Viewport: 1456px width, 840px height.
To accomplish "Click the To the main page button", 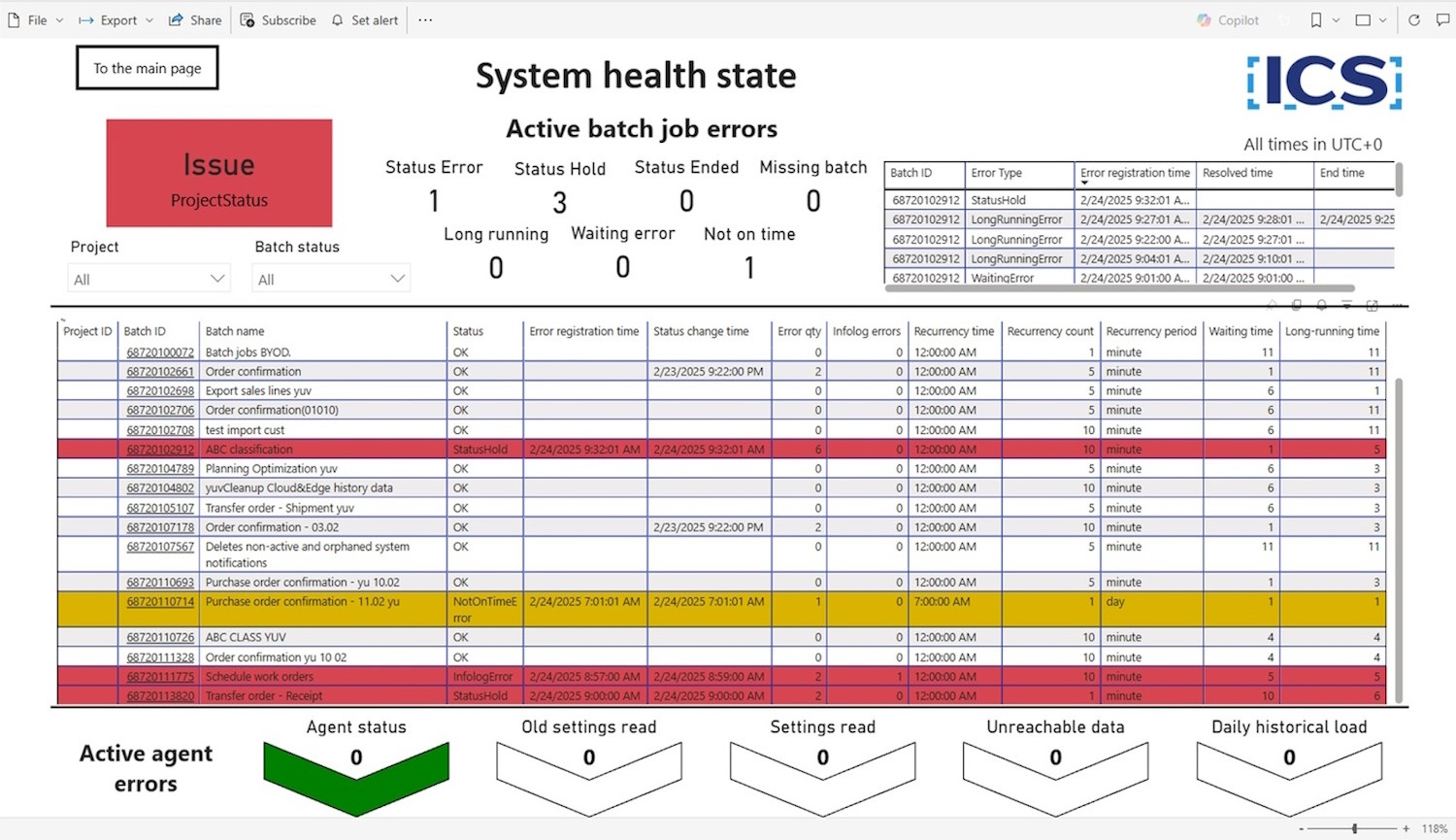I will (148, 68).
